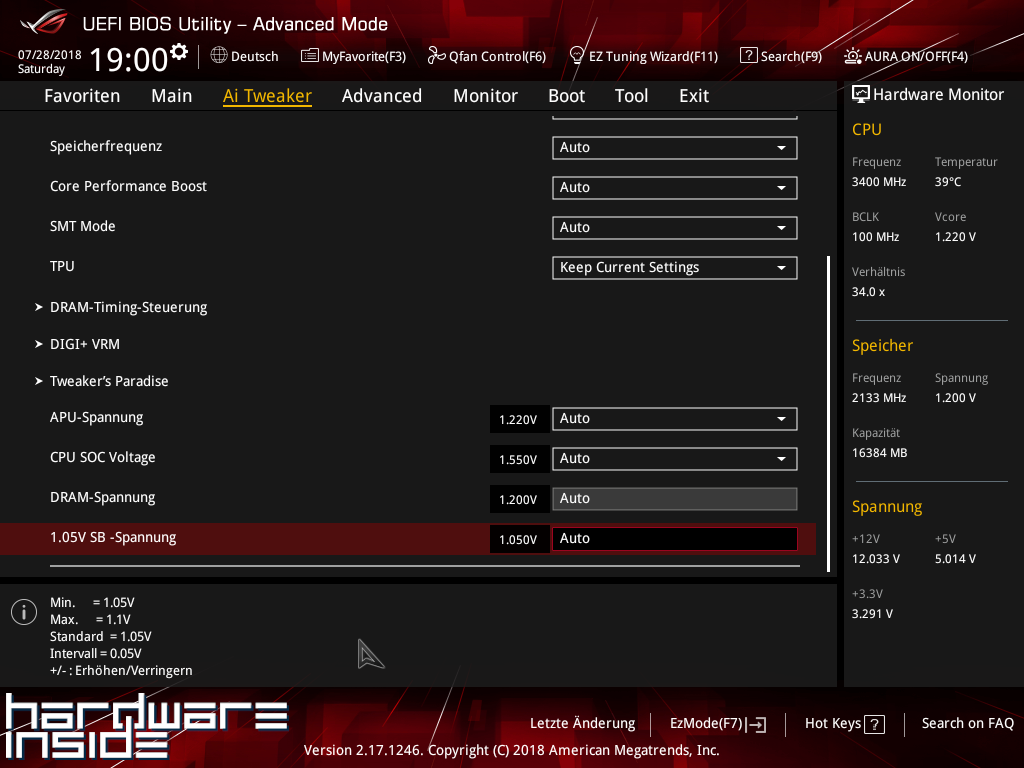The width and height of the screenshot is (1024, 768).
Task: Click the 19:00 clock display
Action: tap(129, 59)
